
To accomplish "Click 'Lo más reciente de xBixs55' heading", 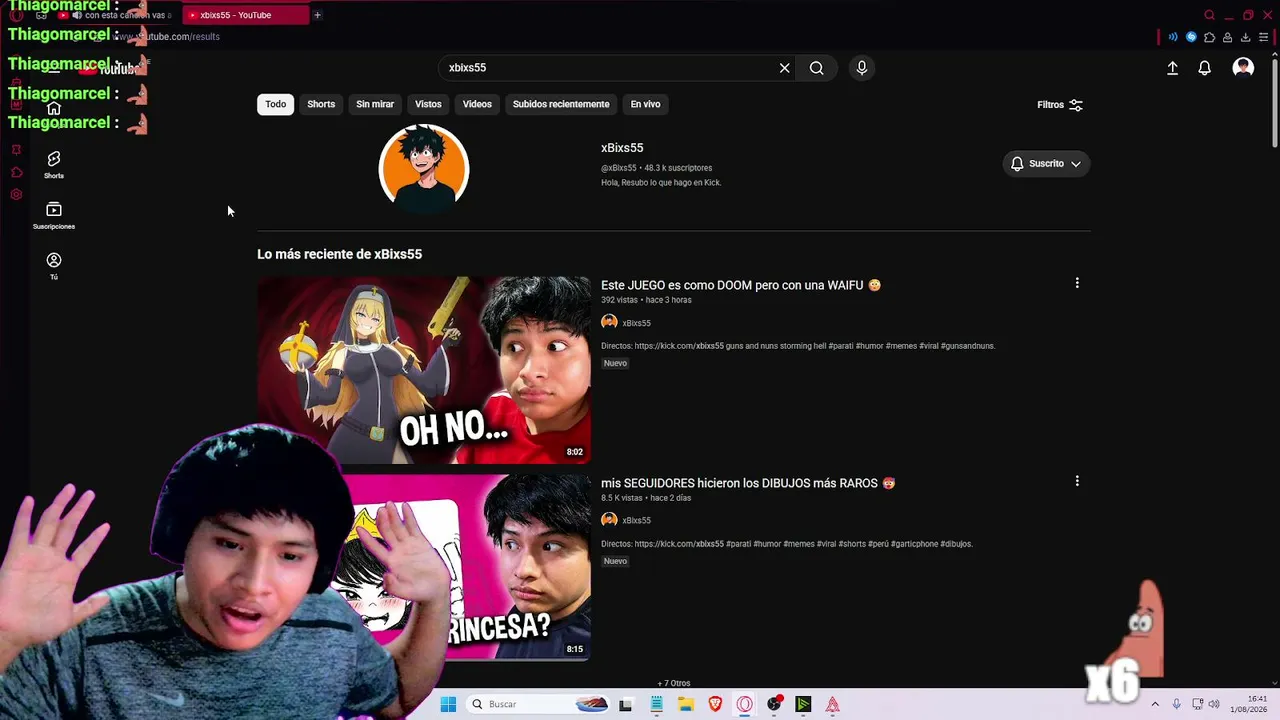I will (339, 254).
